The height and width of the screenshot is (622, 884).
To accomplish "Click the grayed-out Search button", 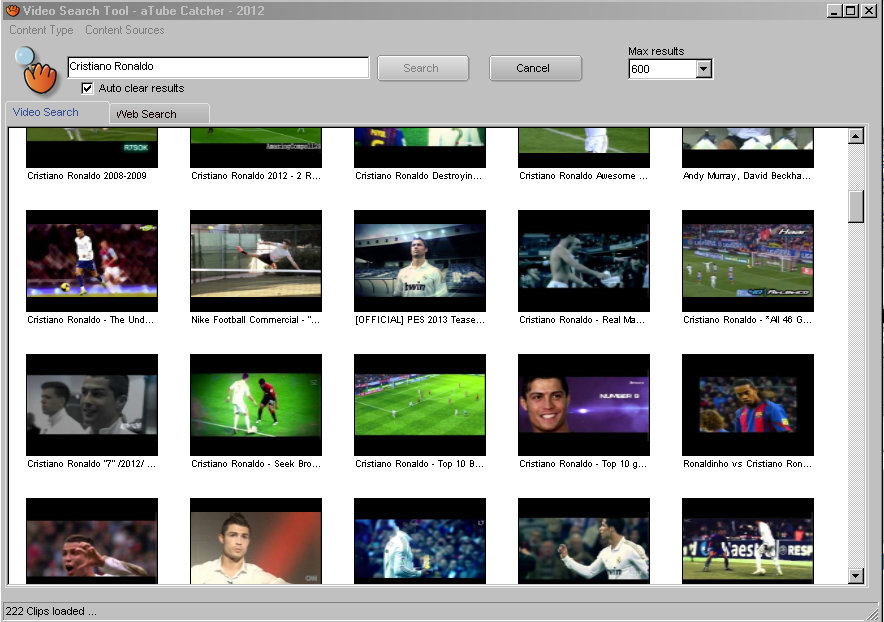I will pos(421,68).
